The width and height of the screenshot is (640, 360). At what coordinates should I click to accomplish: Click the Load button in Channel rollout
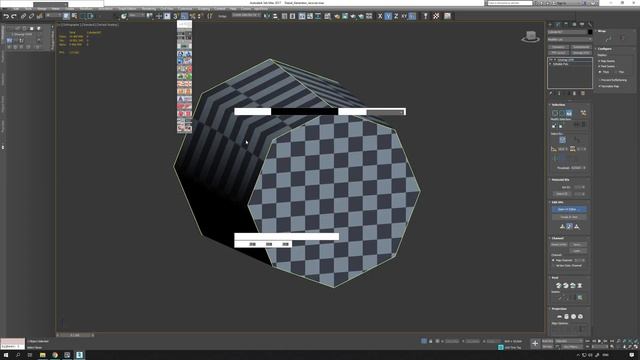(577, 251)
